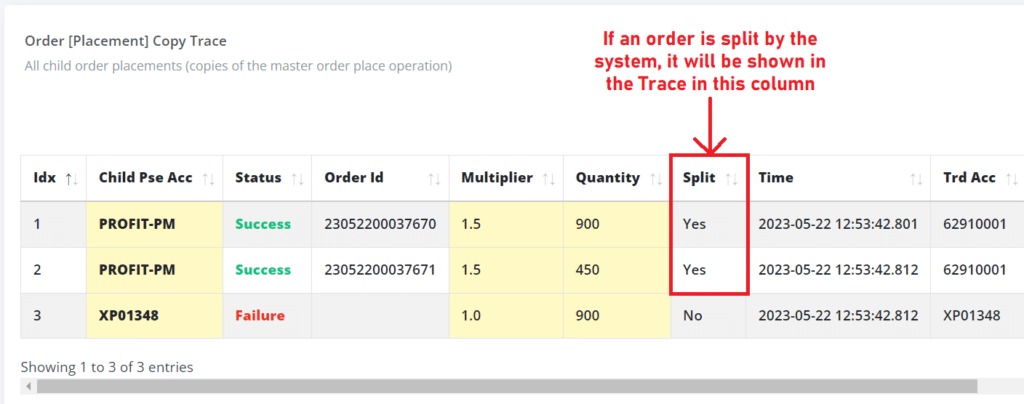Click multiplier 1.5 in row 1
Screen dimensions: 1024x404
click(506, 224)
